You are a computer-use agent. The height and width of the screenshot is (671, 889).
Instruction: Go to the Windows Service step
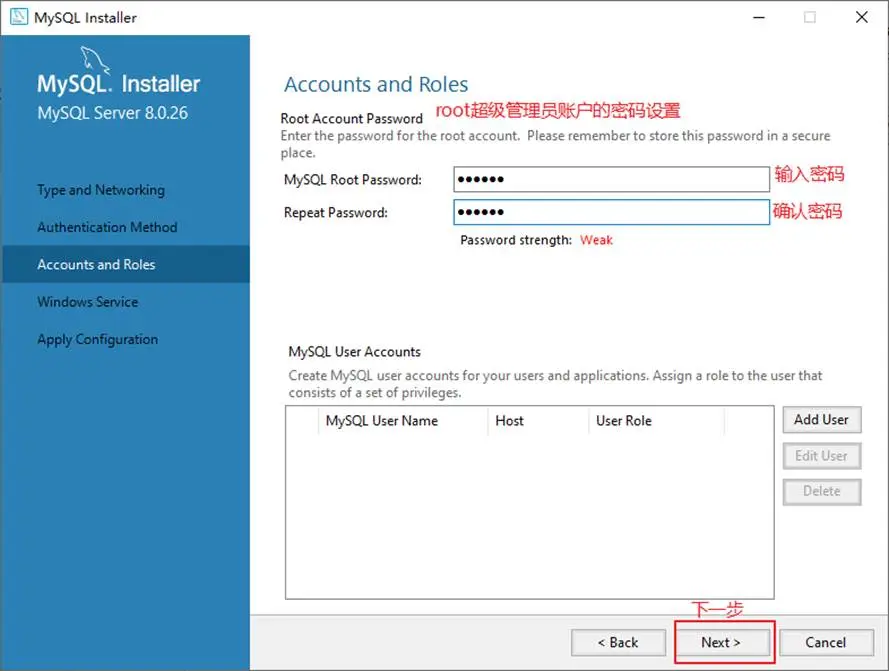point(88,302)
